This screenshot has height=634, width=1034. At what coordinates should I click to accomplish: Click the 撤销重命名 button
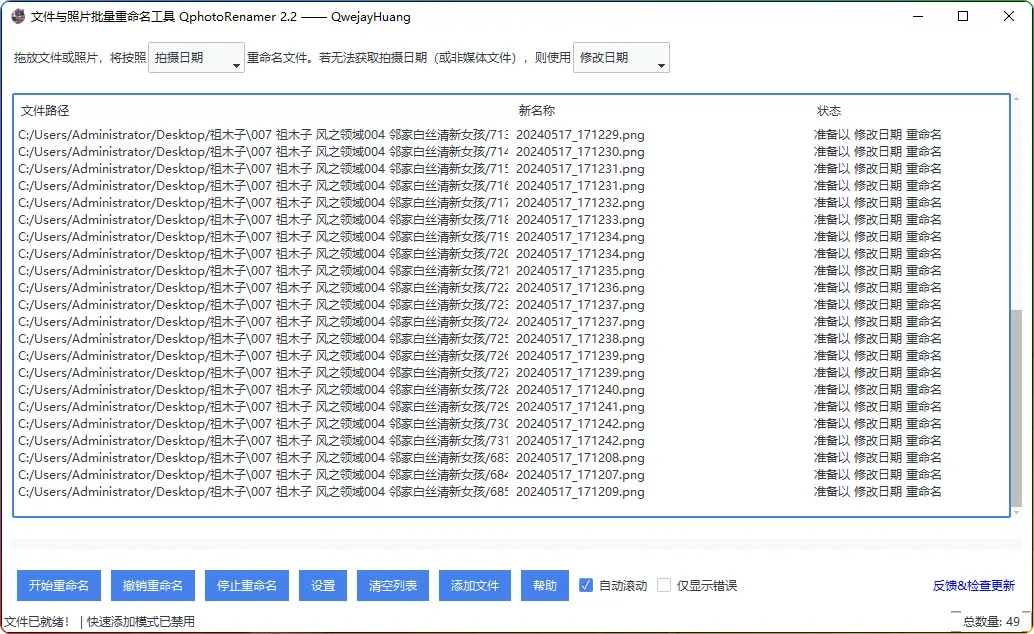pos(153,586)
